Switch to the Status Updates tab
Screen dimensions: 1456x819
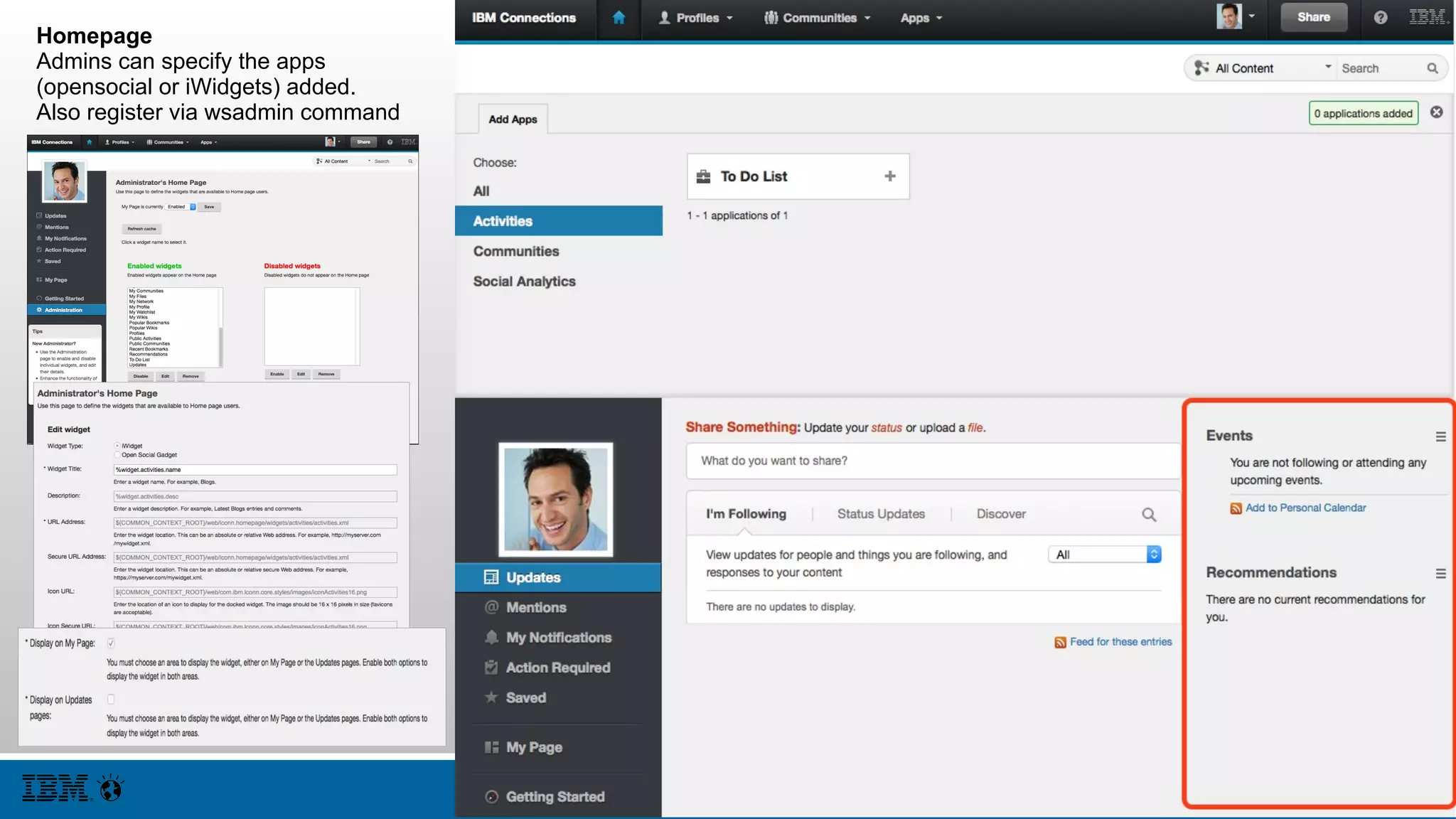pos(881,514)
